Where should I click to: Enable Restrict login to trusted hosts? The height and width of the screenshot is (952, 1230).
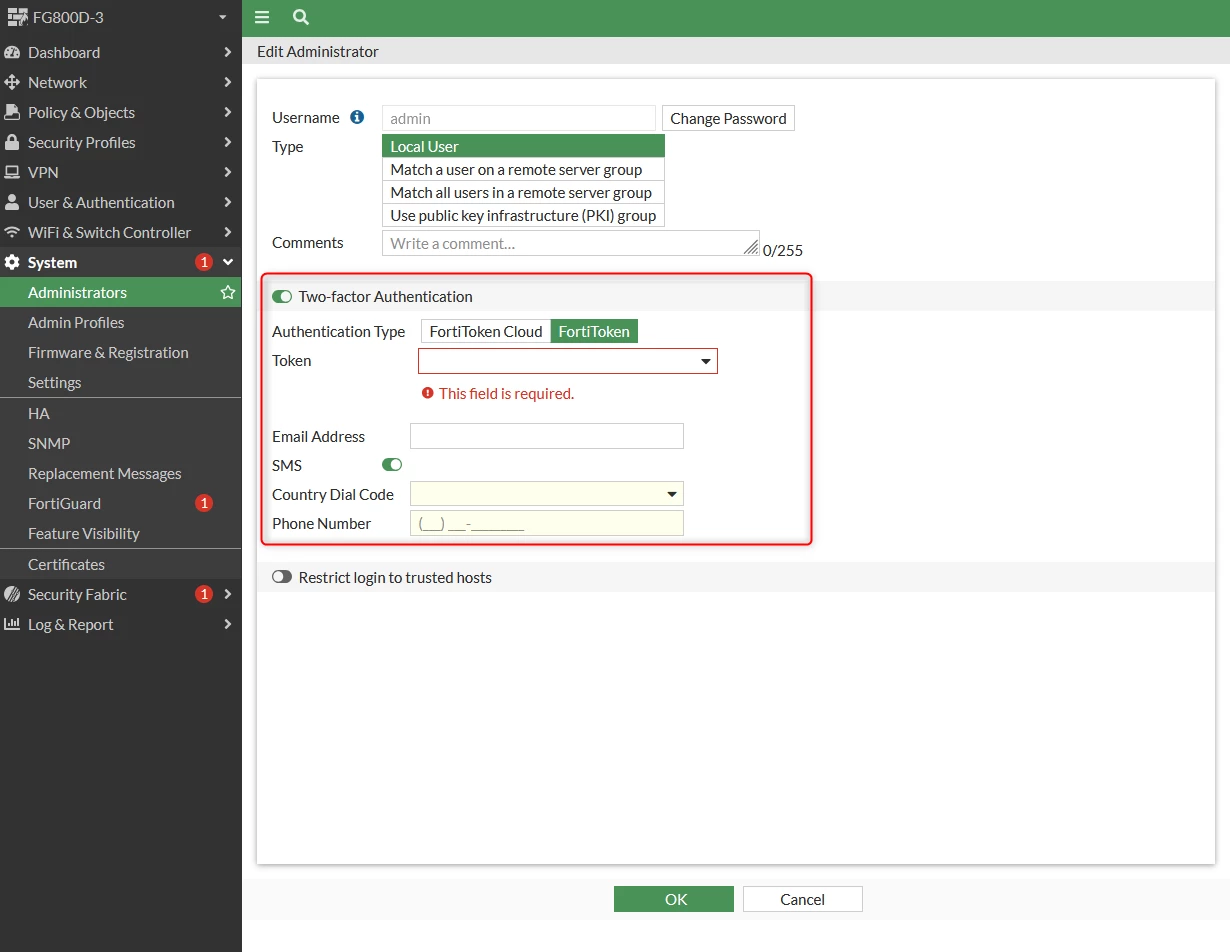282,577
